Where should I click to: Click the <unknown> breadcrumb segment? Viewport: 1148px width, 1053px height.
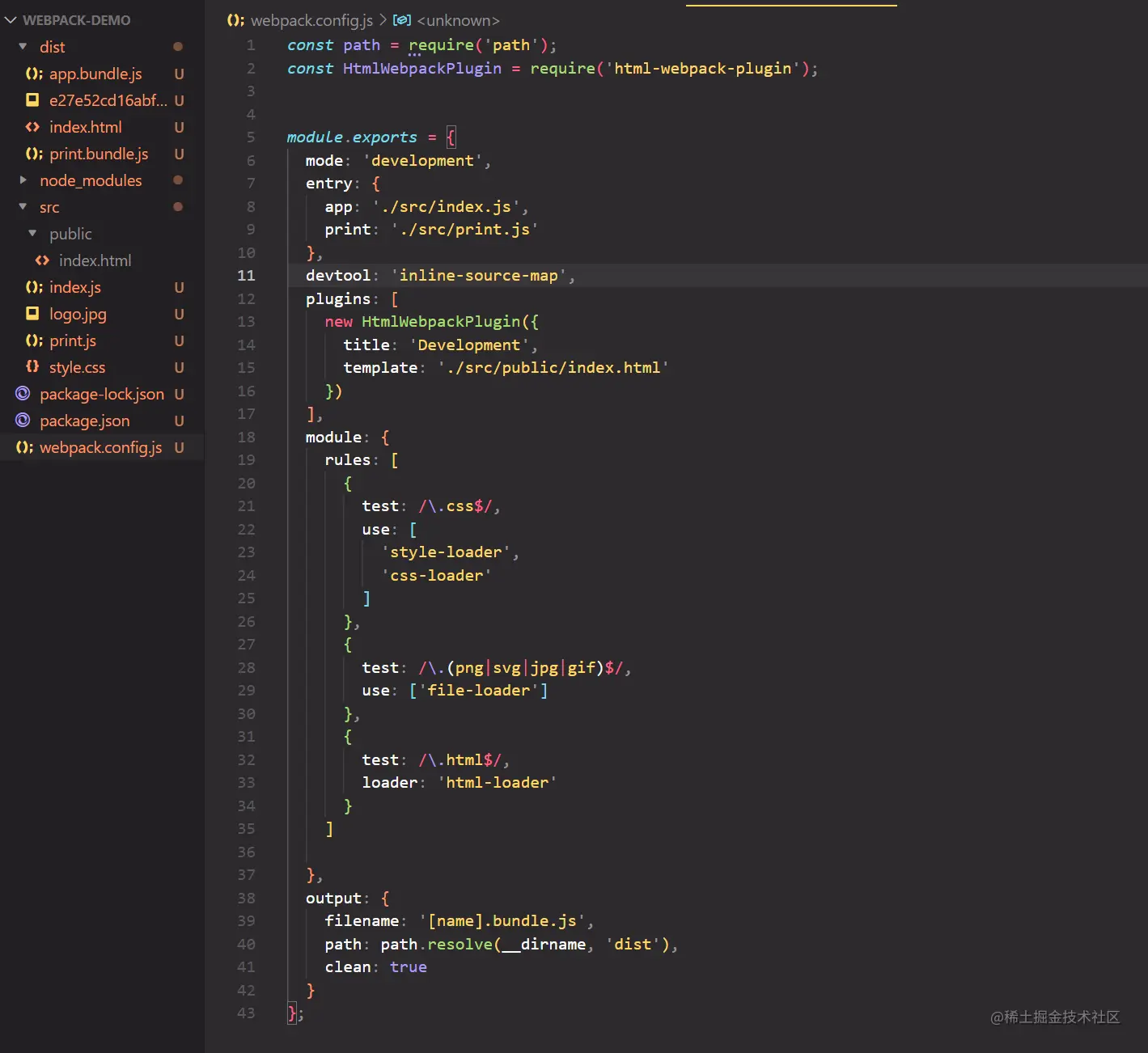click(x=458, y=20)
